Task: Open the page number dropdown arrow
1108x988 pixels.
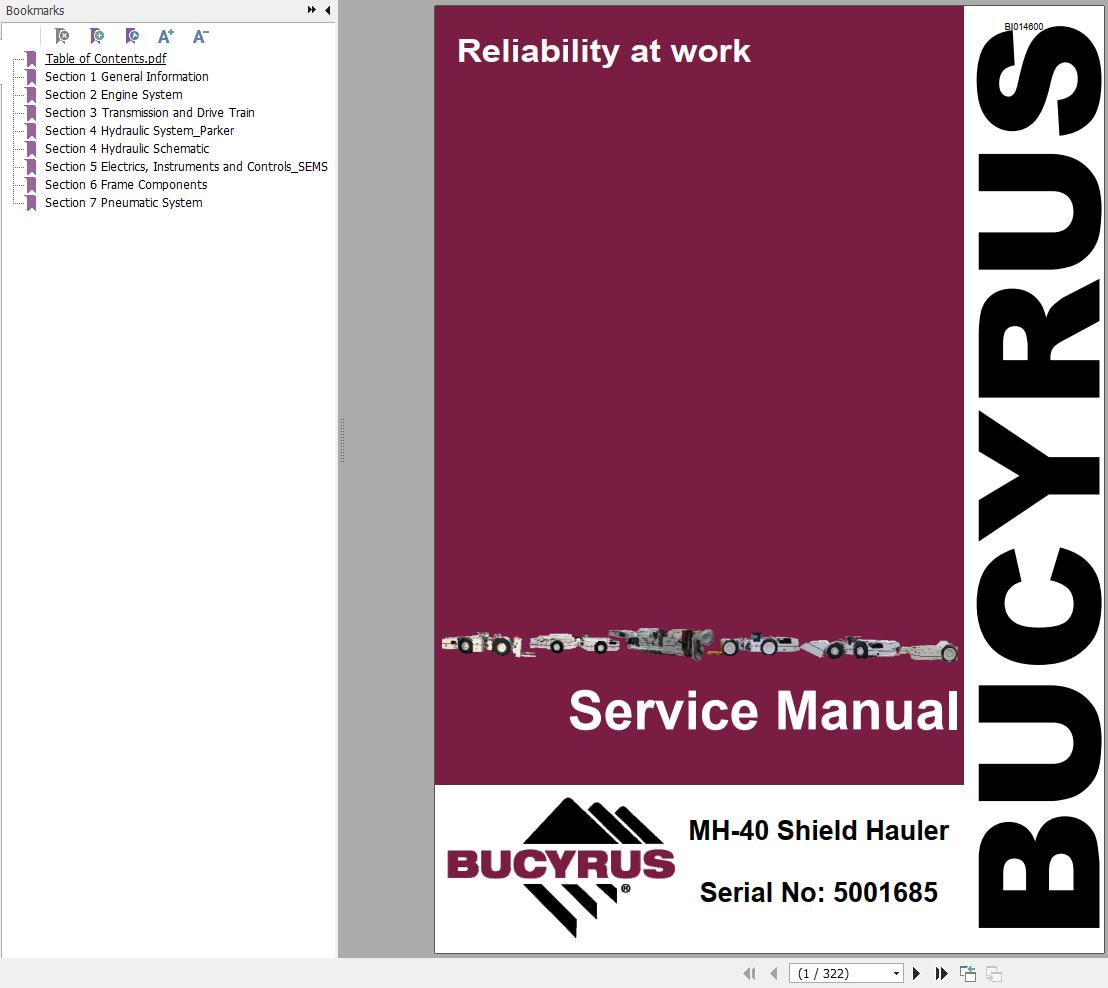Action: tap(896, 974)
